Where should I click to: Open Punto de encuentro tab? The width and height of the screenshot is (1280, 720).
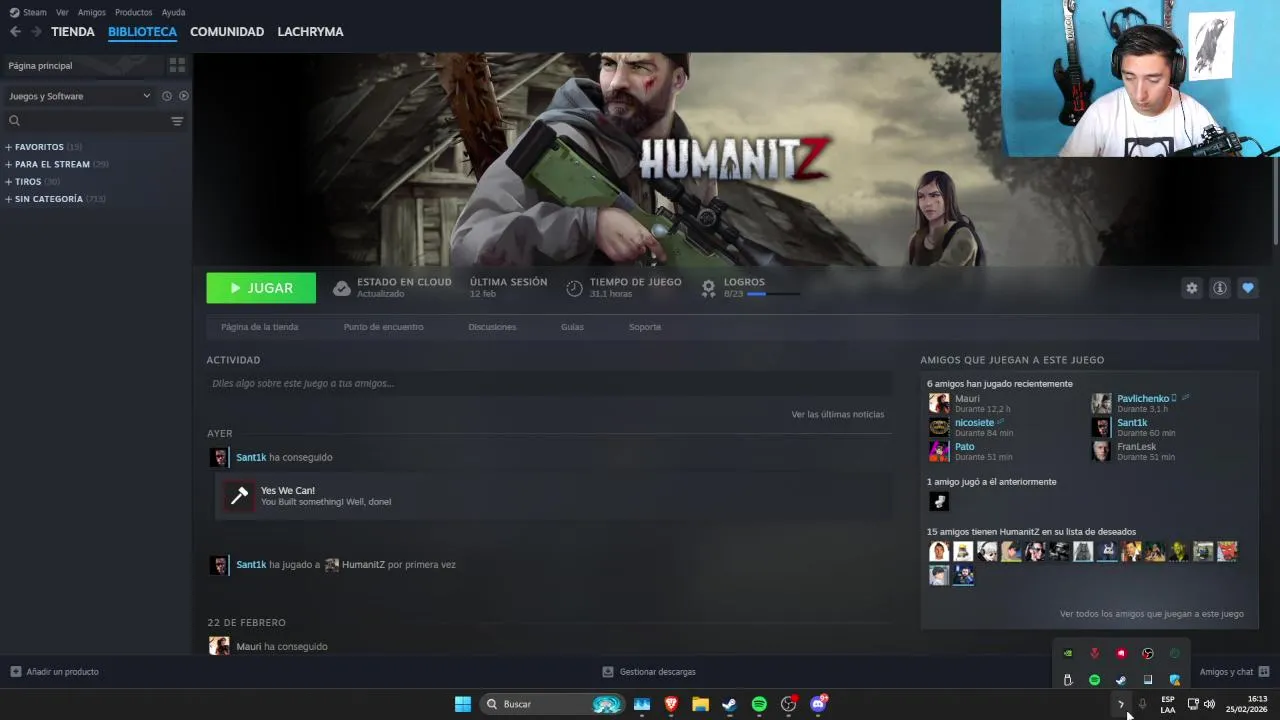(383, 327)
